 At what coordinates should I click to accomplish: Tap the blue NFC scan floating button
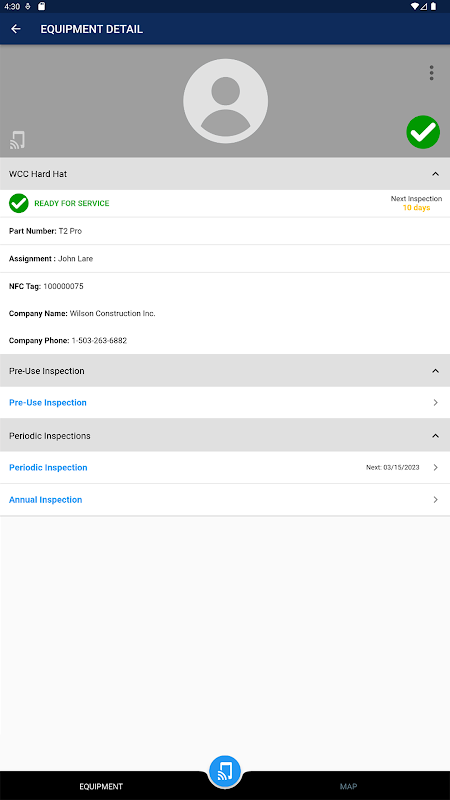[224, 771]
